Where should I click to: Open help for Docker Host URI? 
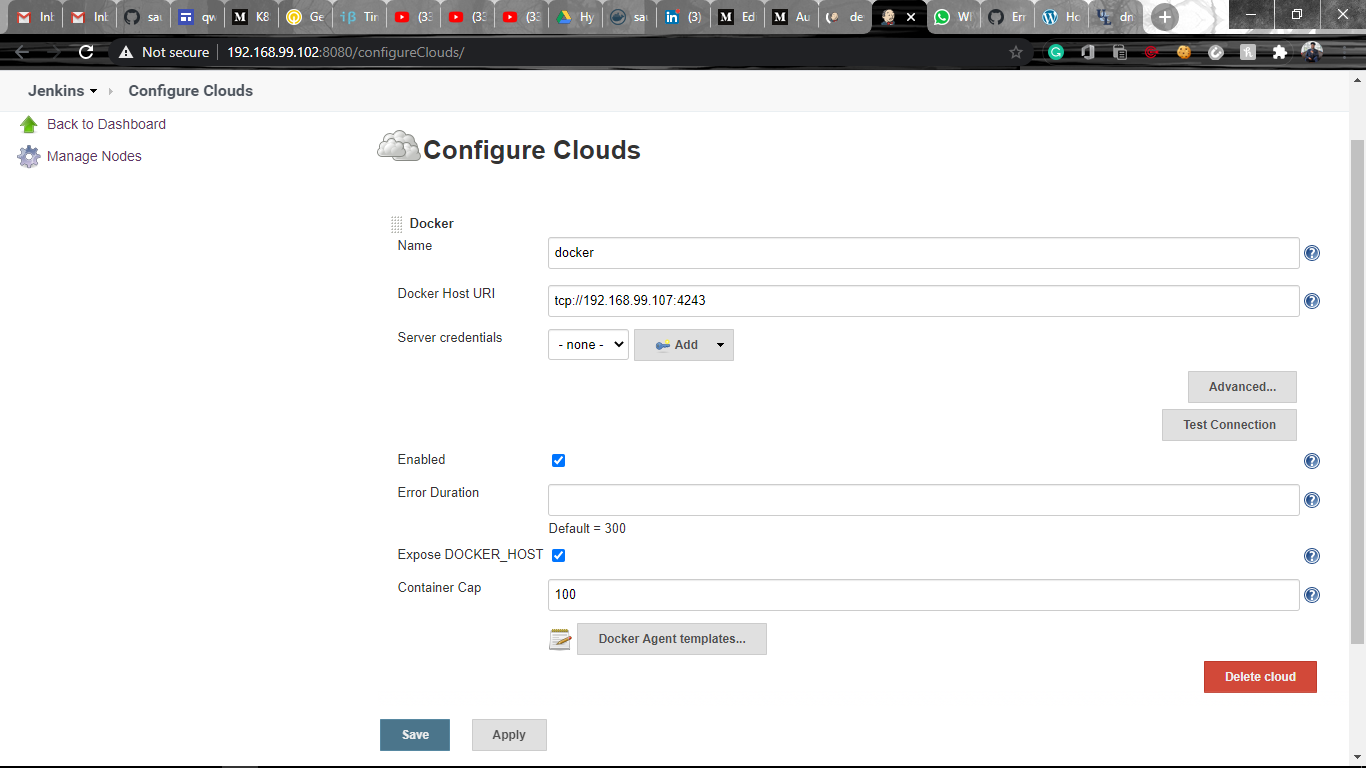click(1312, 301)
